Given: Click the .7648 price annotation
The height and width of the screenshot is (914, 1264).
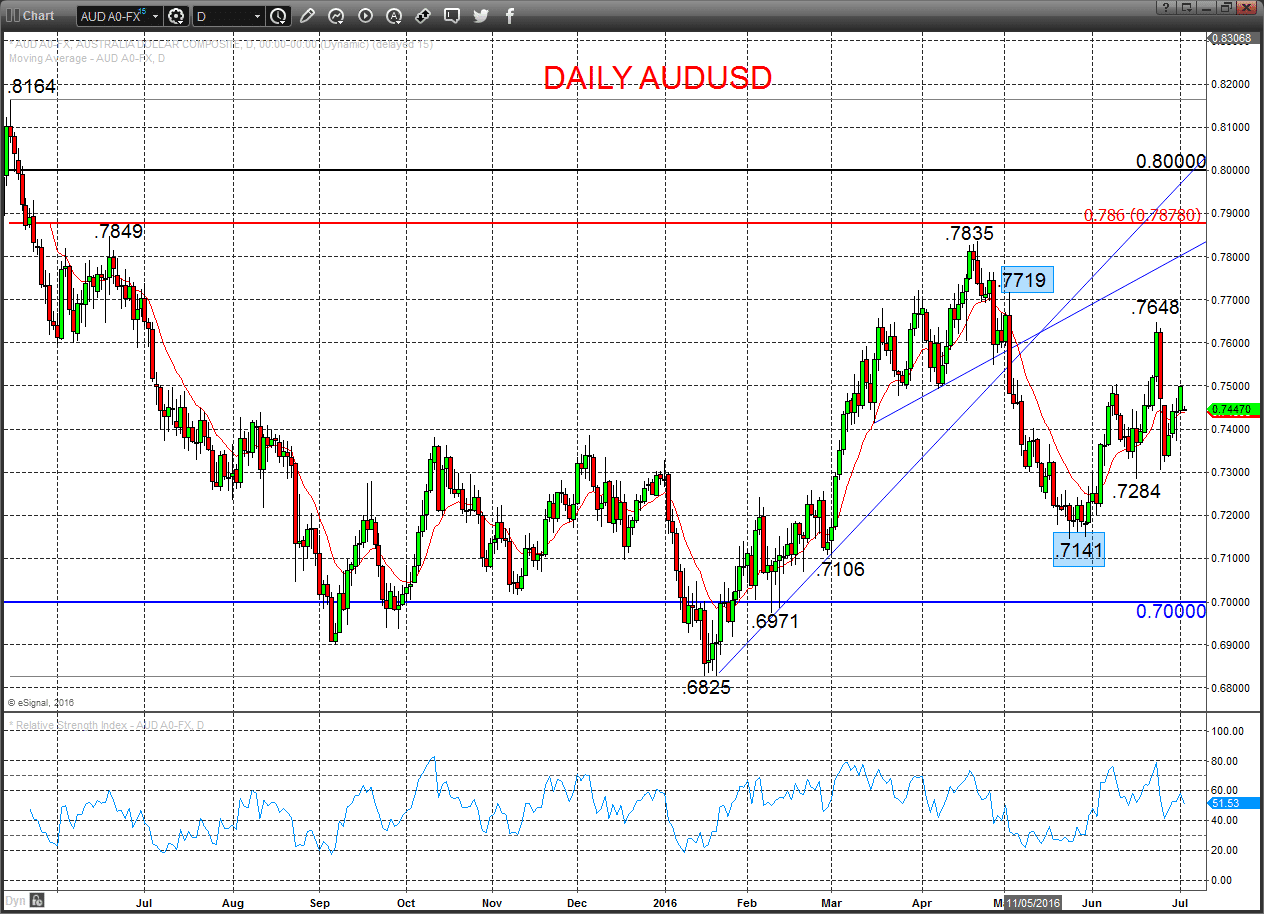Looking at the screenshot, I should (1155, 308).
